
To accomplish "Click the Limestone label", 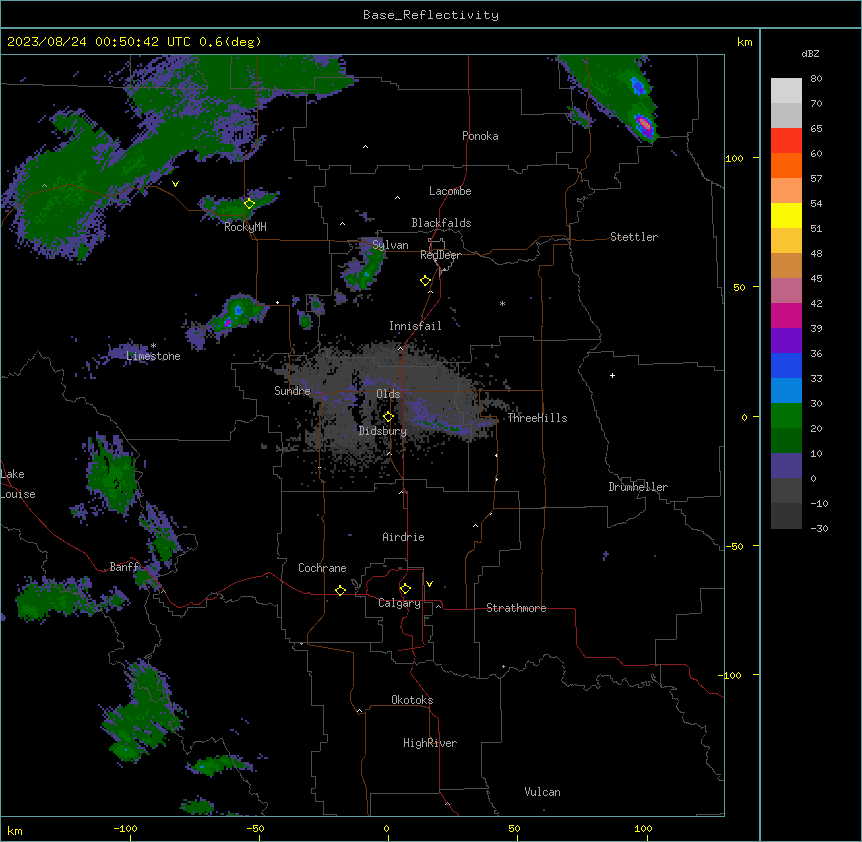I will pos(153,356).
